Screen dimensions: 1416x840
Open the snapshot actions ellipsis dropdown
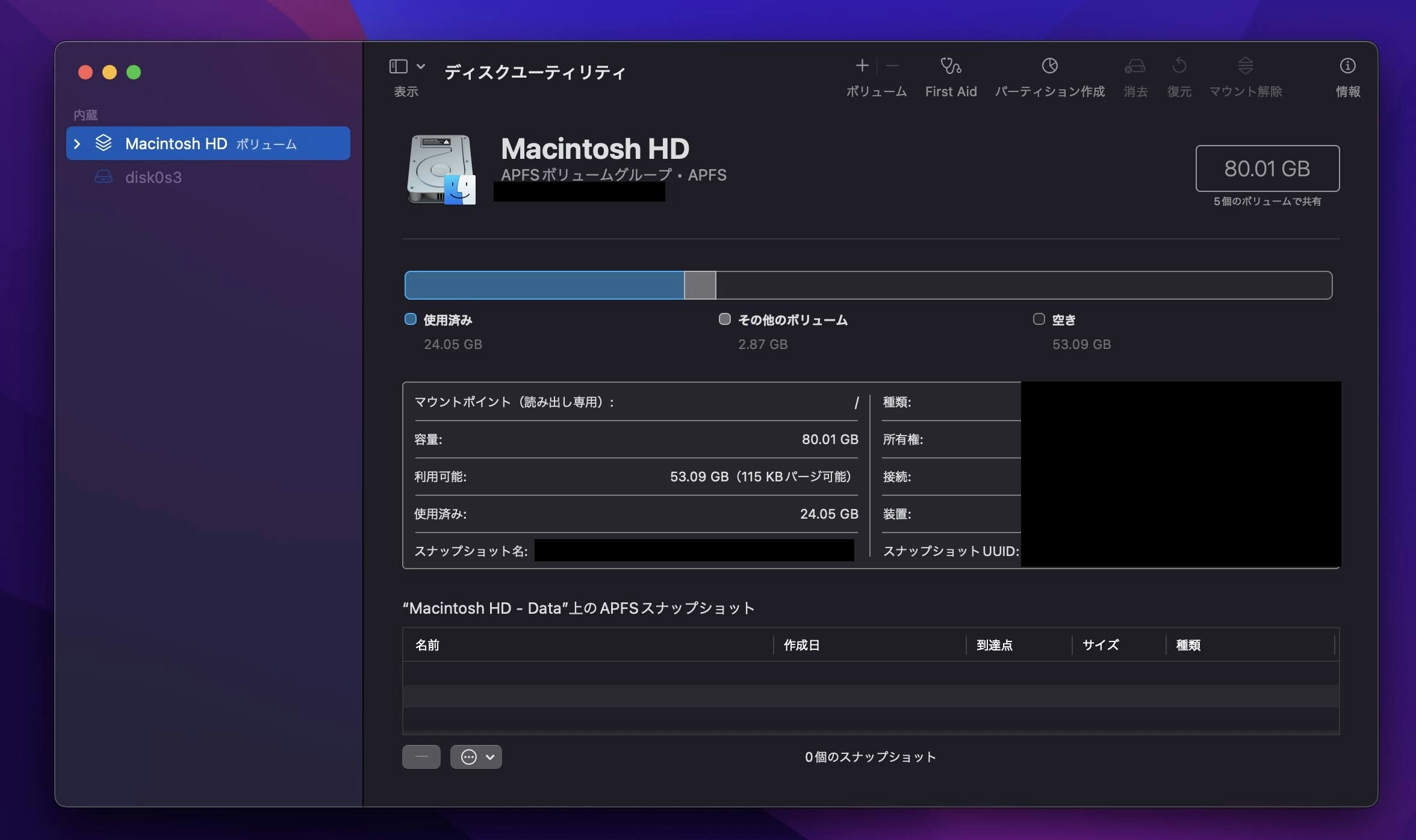pos(476,757)
